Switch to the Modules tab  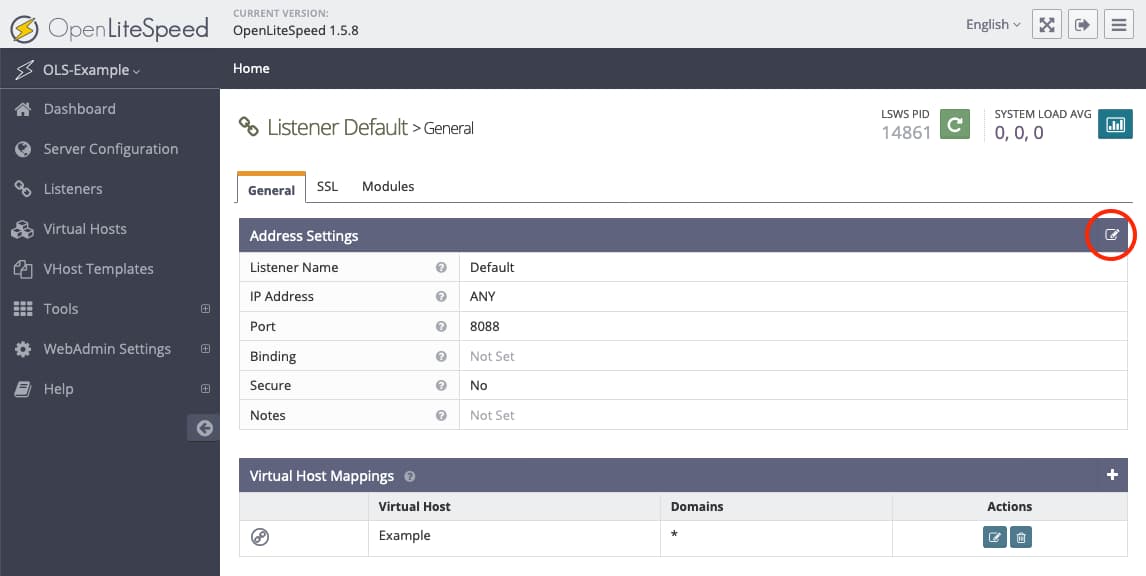pos(388,186)
